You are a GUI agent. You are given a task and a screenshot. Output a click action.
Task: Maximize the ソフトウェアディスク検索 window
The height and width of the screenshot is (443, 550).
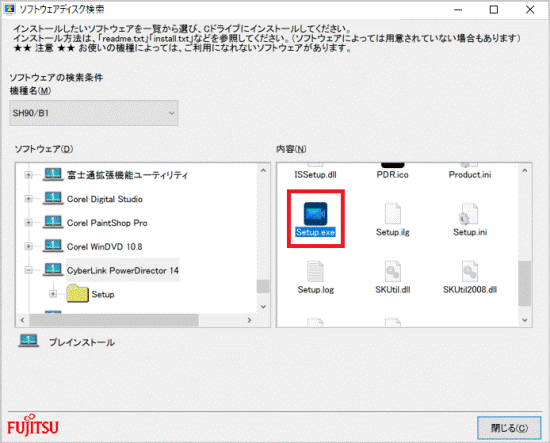494,9
